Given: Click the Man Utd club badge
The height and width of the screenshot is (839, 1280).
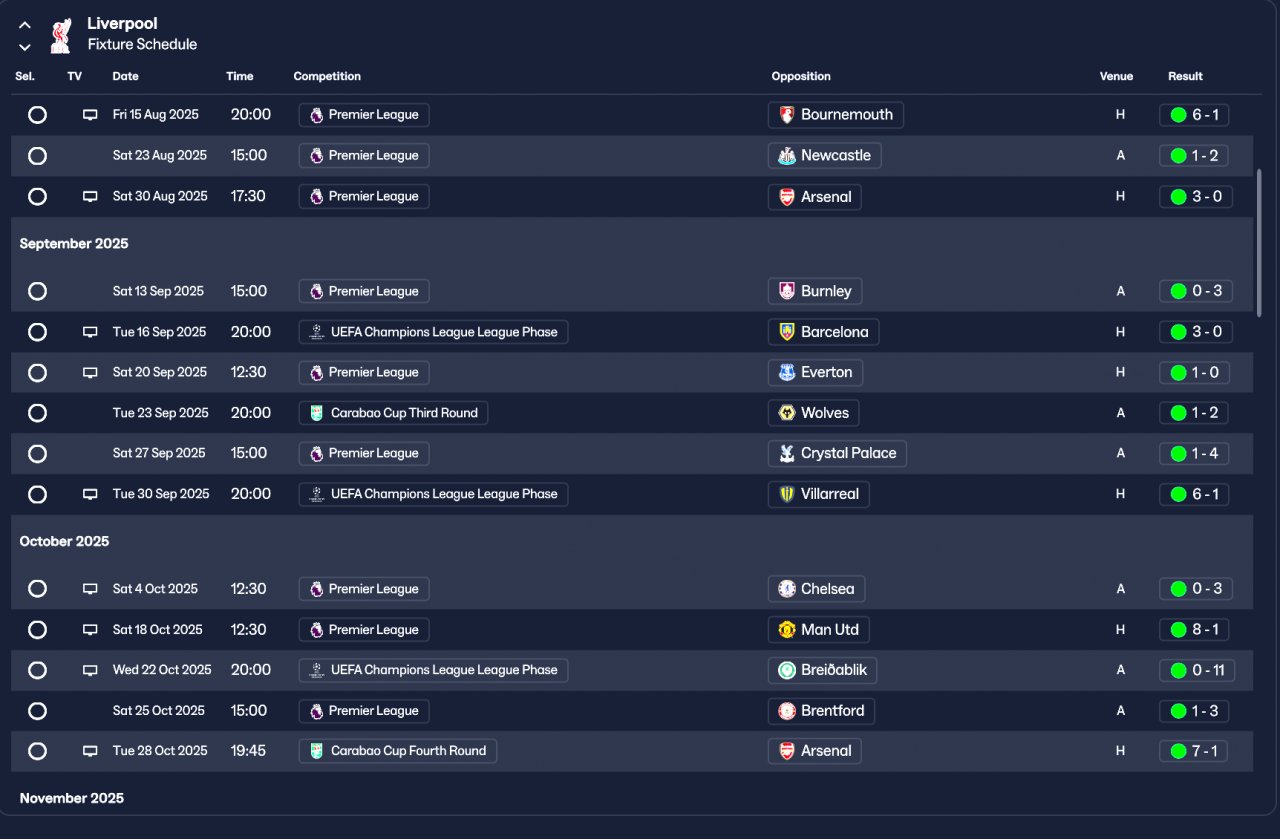Looking at the screenshot, I should click(x=787, y=630).
